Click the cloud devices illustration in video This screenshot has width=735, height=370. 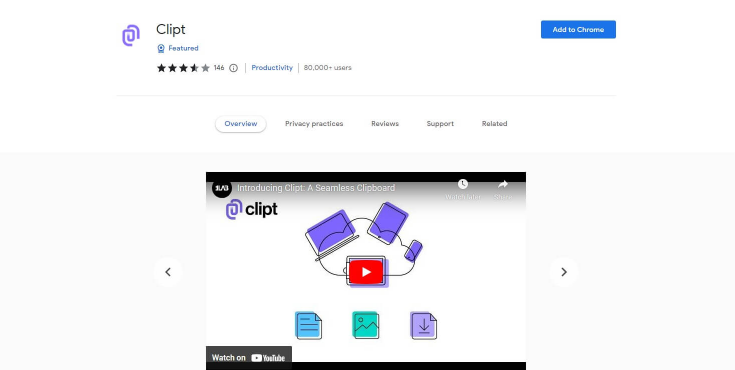tap(364, 244)
